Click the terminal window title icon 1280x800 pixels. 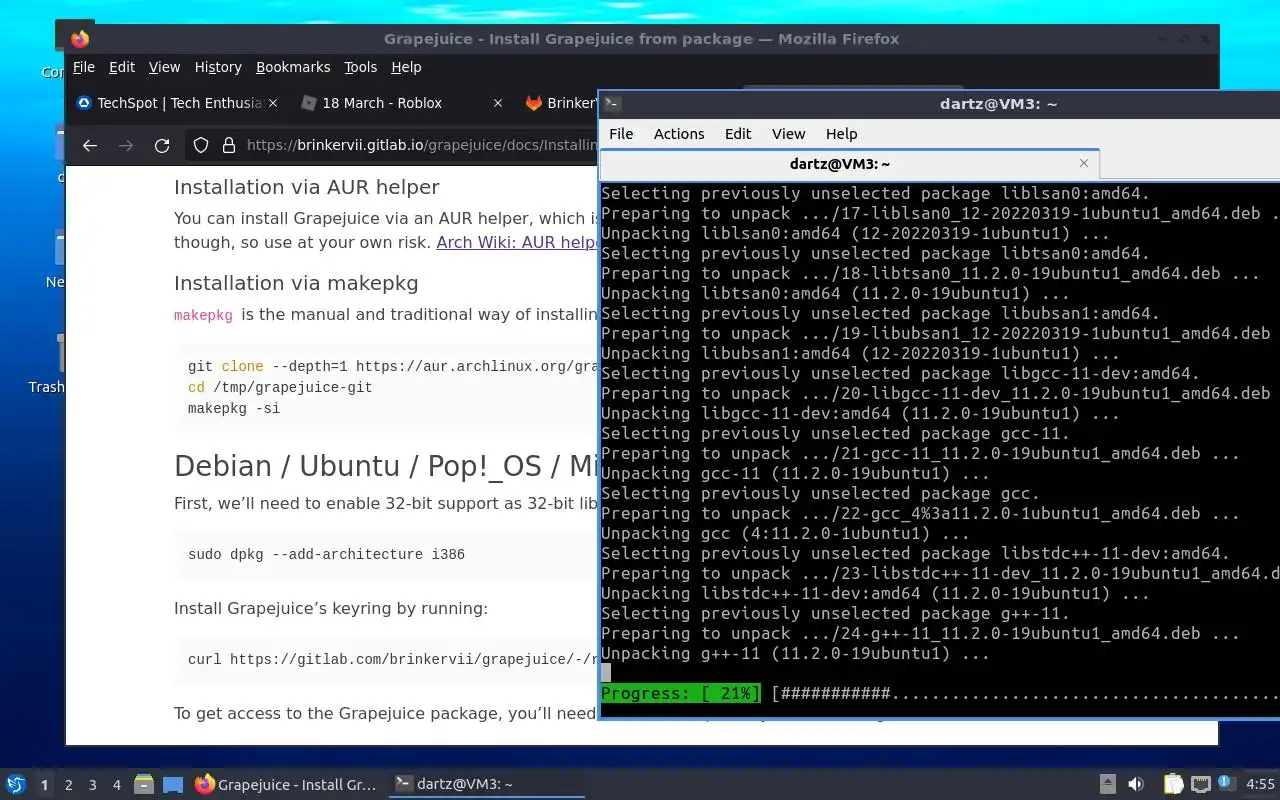(613, 103)
